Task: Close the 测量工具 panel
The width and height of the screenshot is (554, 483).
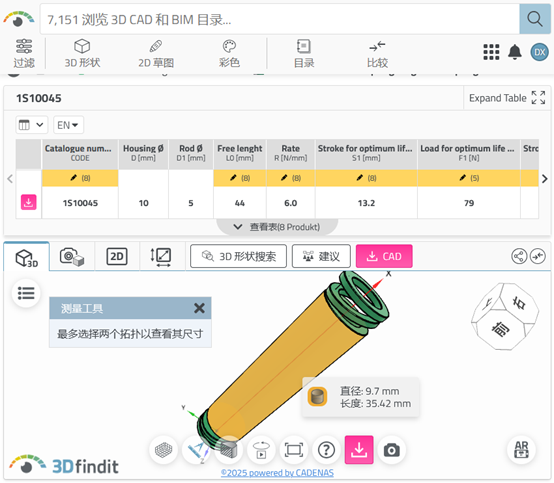Action: point(199,308)
